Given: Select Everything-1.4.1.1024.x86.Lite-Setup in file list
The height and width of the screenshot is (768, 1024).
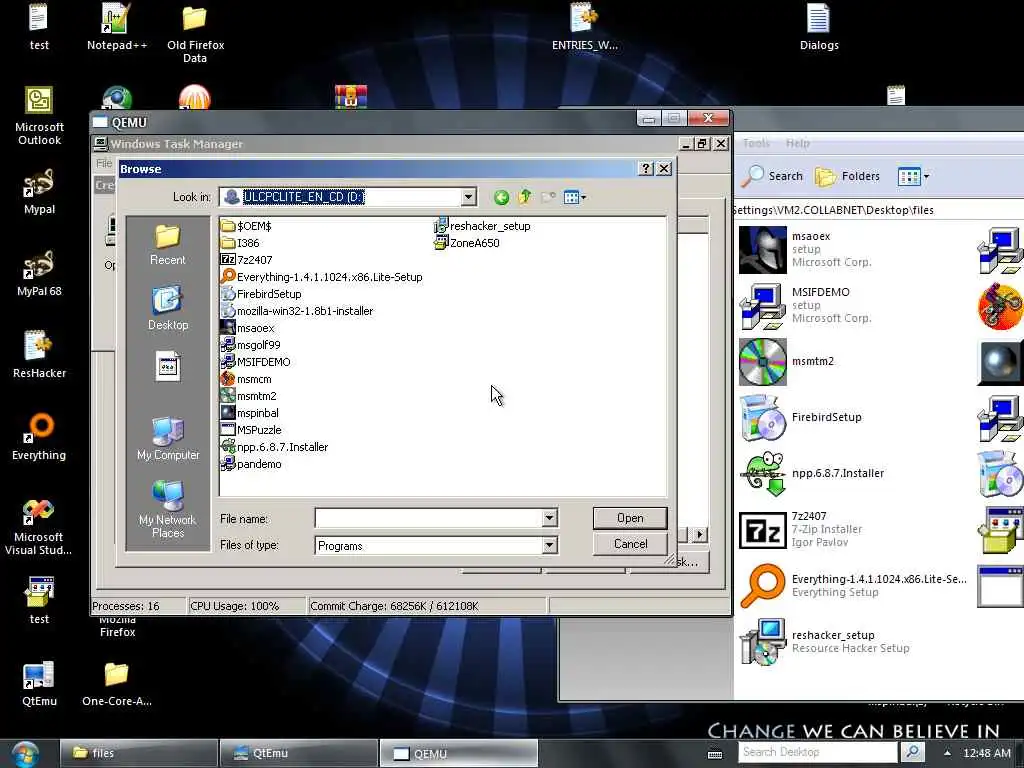Looking at the screenshot, I should [322, 277].
